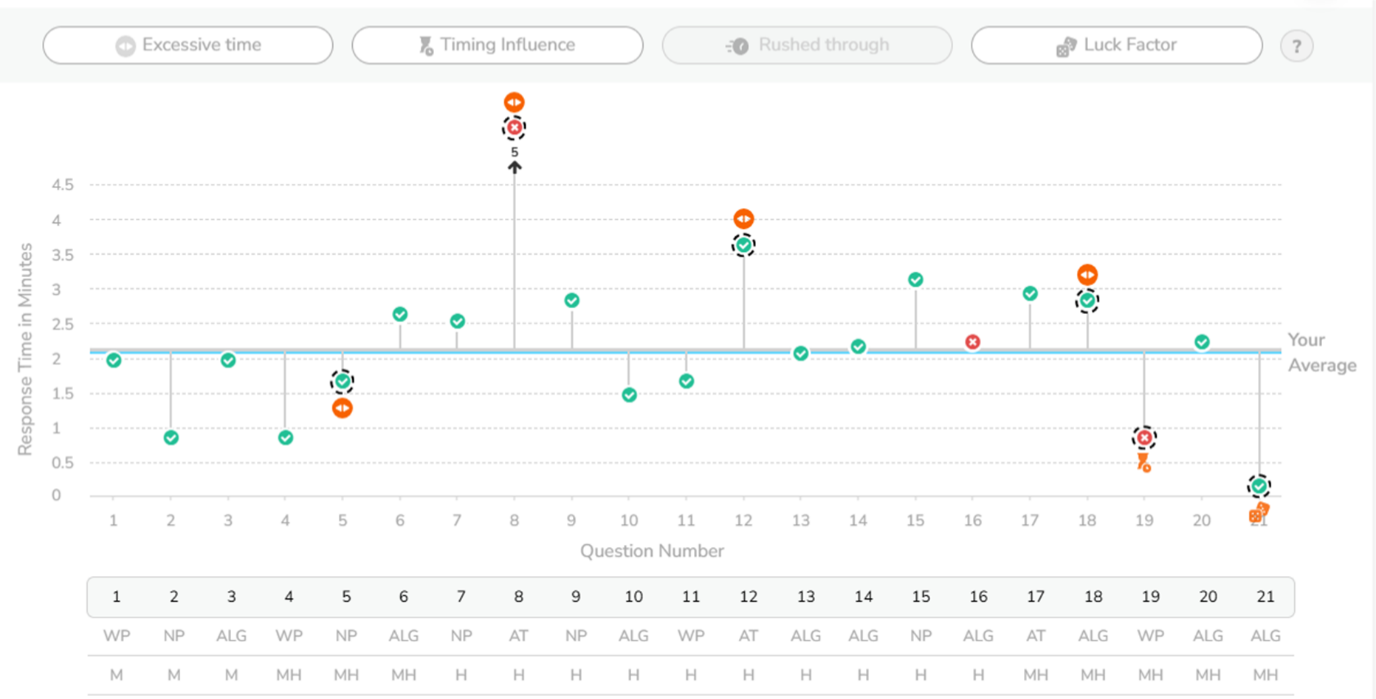Click orange excessive time icon above question 12
The height and width of the screenshot is (699, 1376).
click(743, 219)
